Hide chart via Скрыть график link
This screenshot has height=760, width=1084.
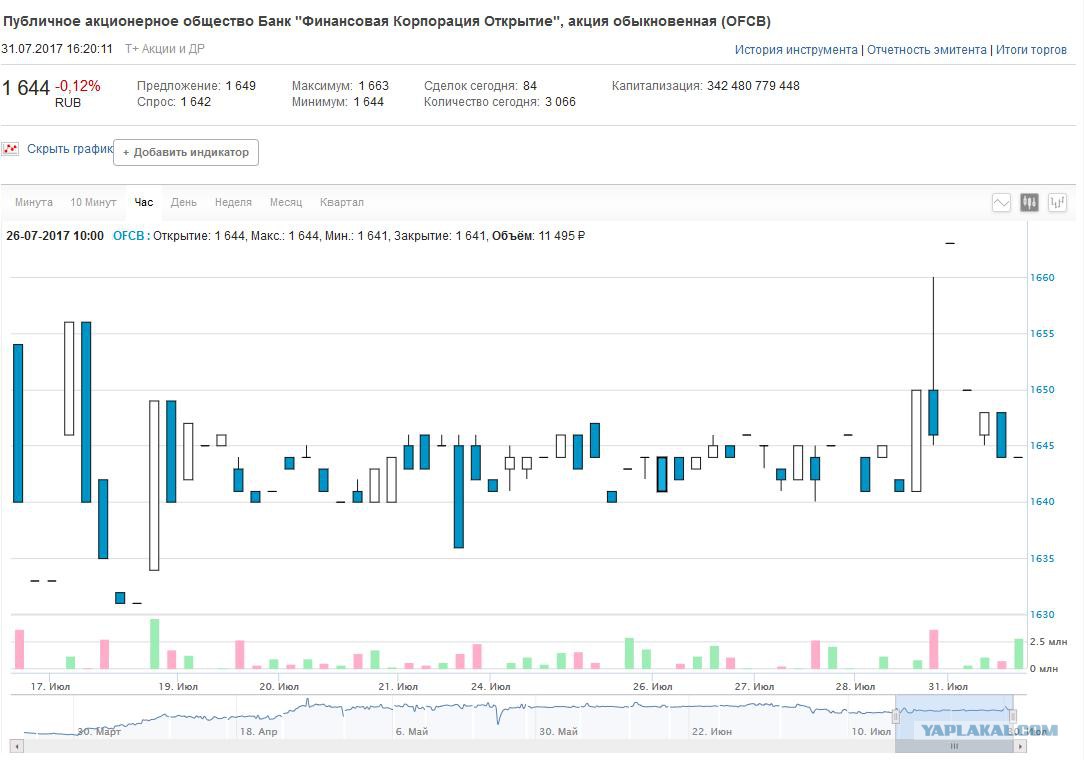point(70,149)
